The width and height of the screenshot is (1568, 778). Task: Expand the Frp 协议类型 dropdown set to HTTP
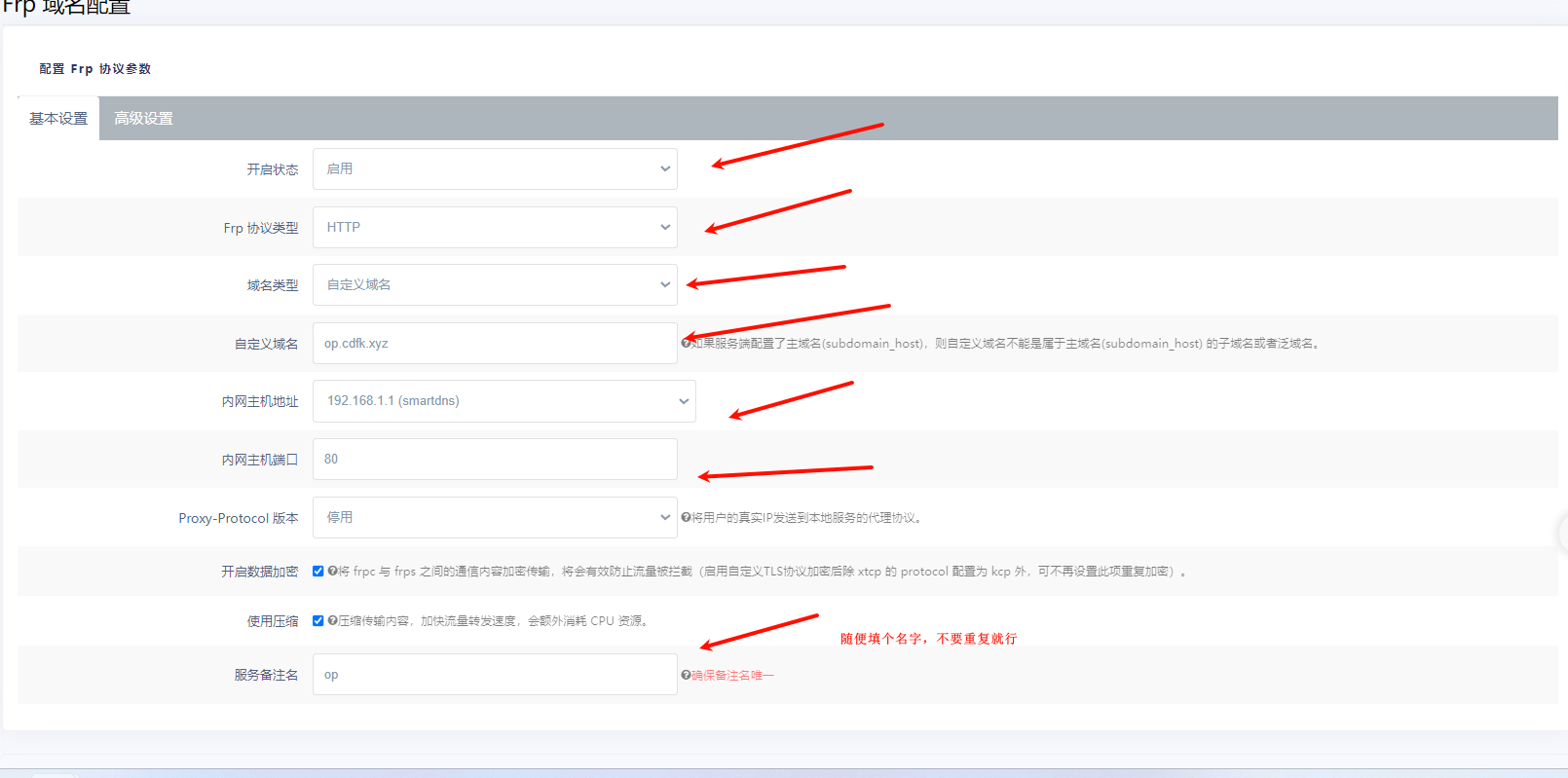(x=495, y=228)
